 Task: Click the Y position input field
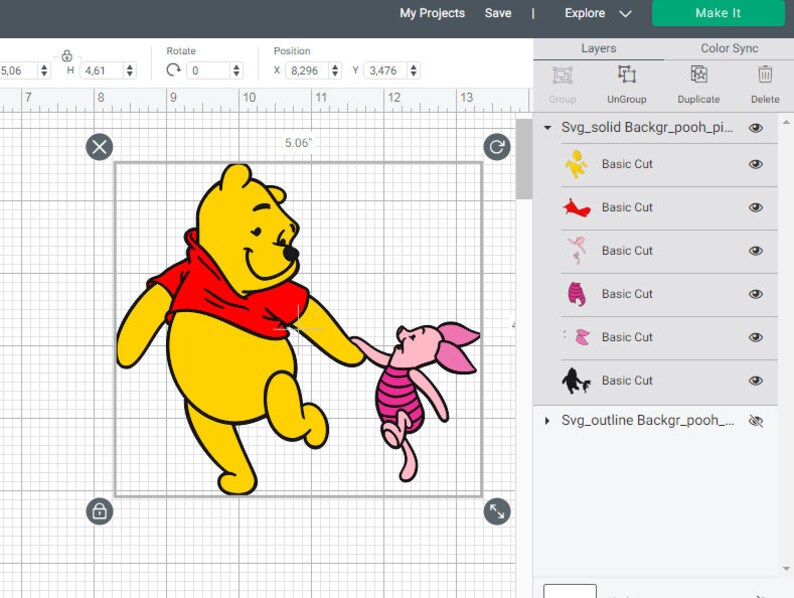pyautogui.click(x=385, y=70)
